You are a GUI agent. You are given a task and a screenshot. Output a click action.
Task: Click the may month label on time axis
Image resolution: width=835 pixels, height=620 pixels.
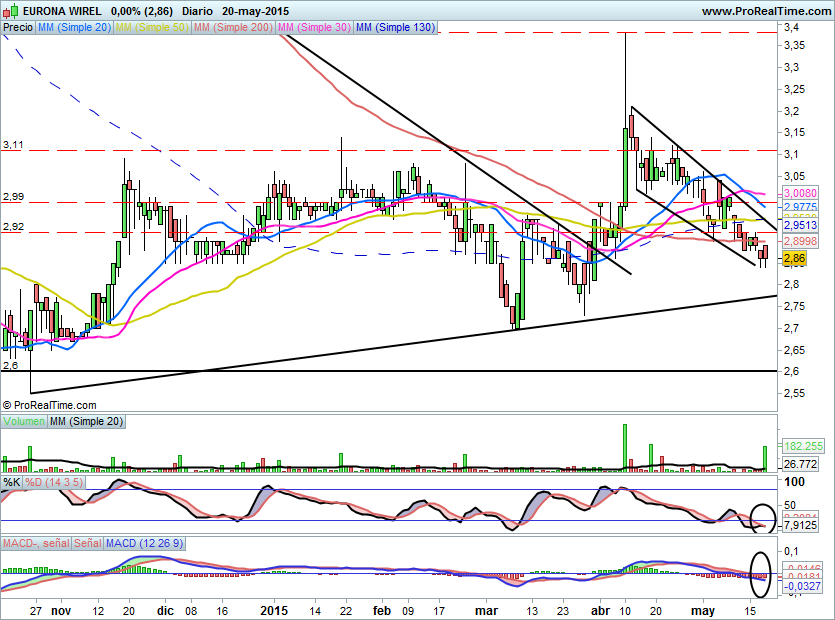click(x=702, y=611)
